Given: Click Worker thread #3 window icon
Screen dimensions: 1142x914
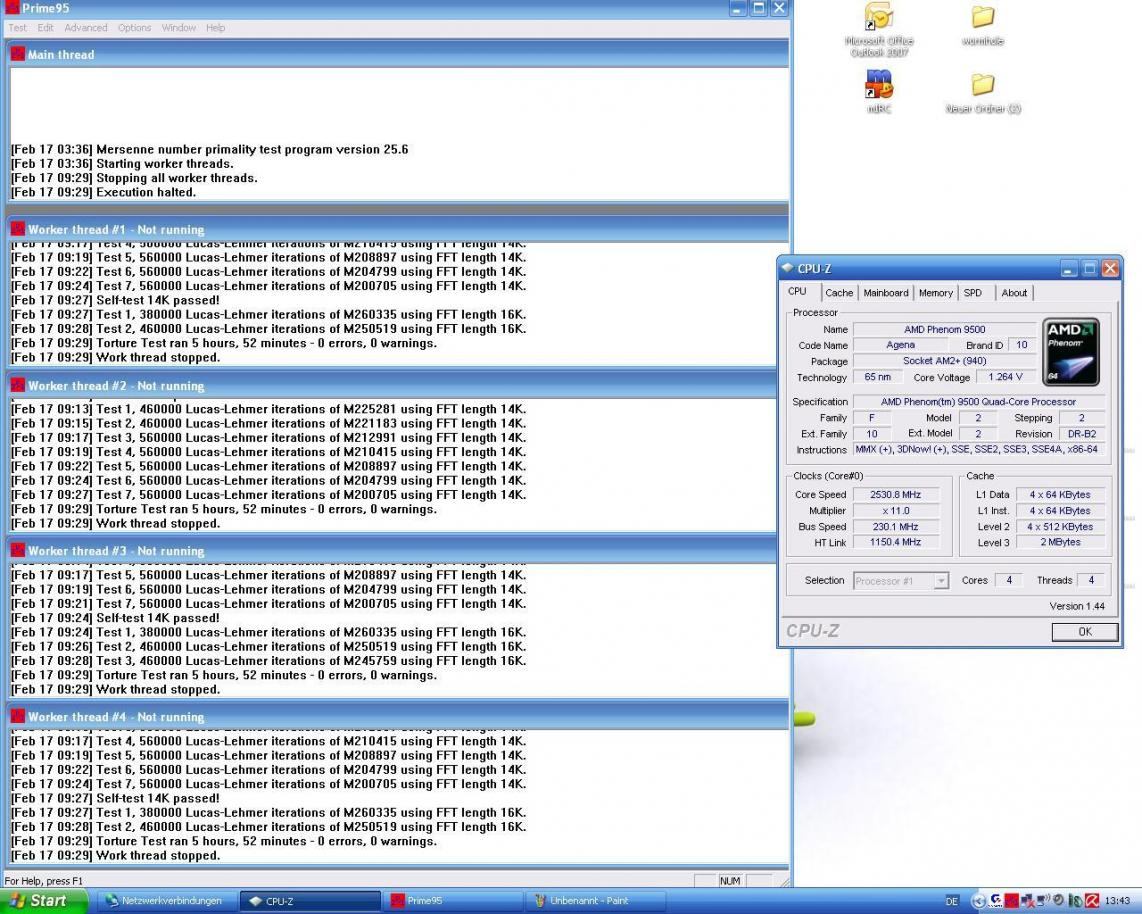Looking at the screenshot, I should tap(17, 551).
